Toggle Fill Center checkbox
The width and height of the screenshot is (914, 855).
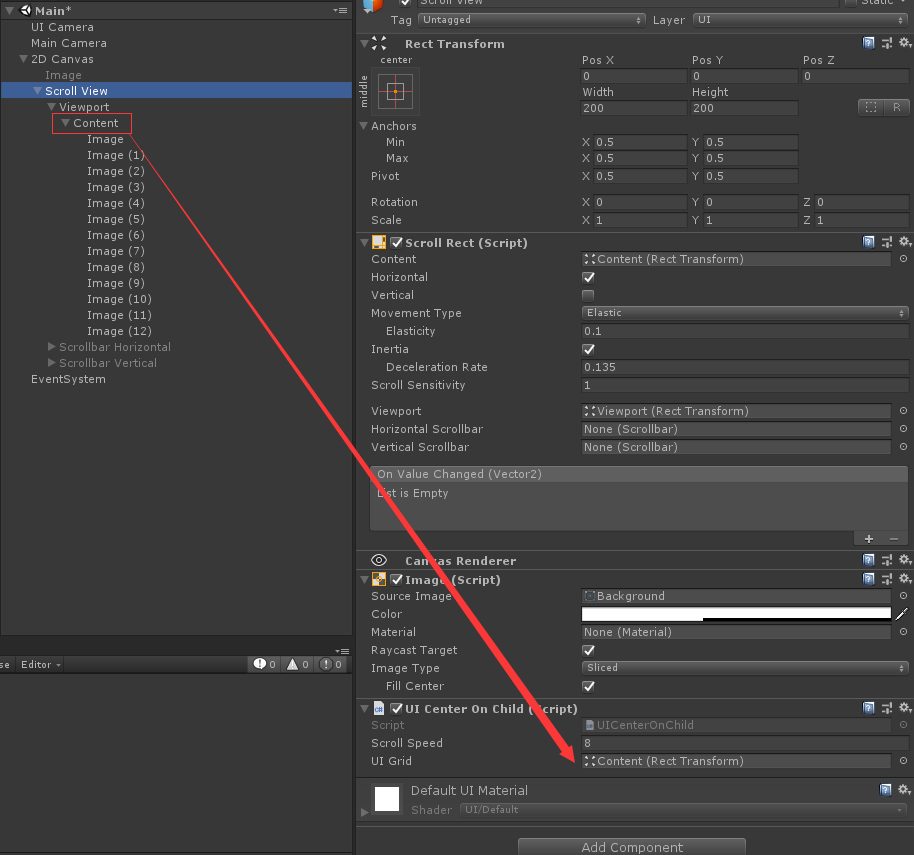click(x=588, y=686)
